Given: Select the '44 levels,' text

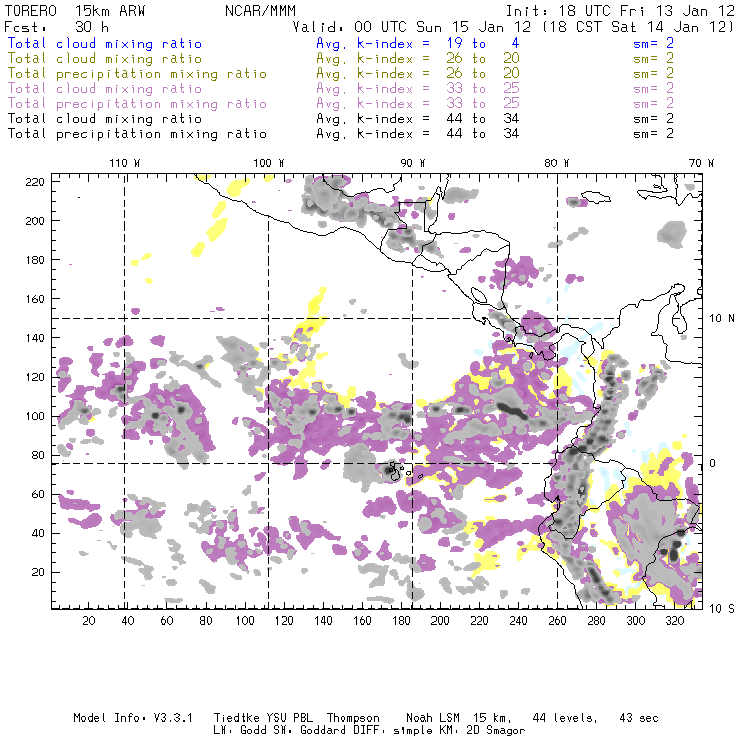Looking at the screenshot, I should 565,718.
